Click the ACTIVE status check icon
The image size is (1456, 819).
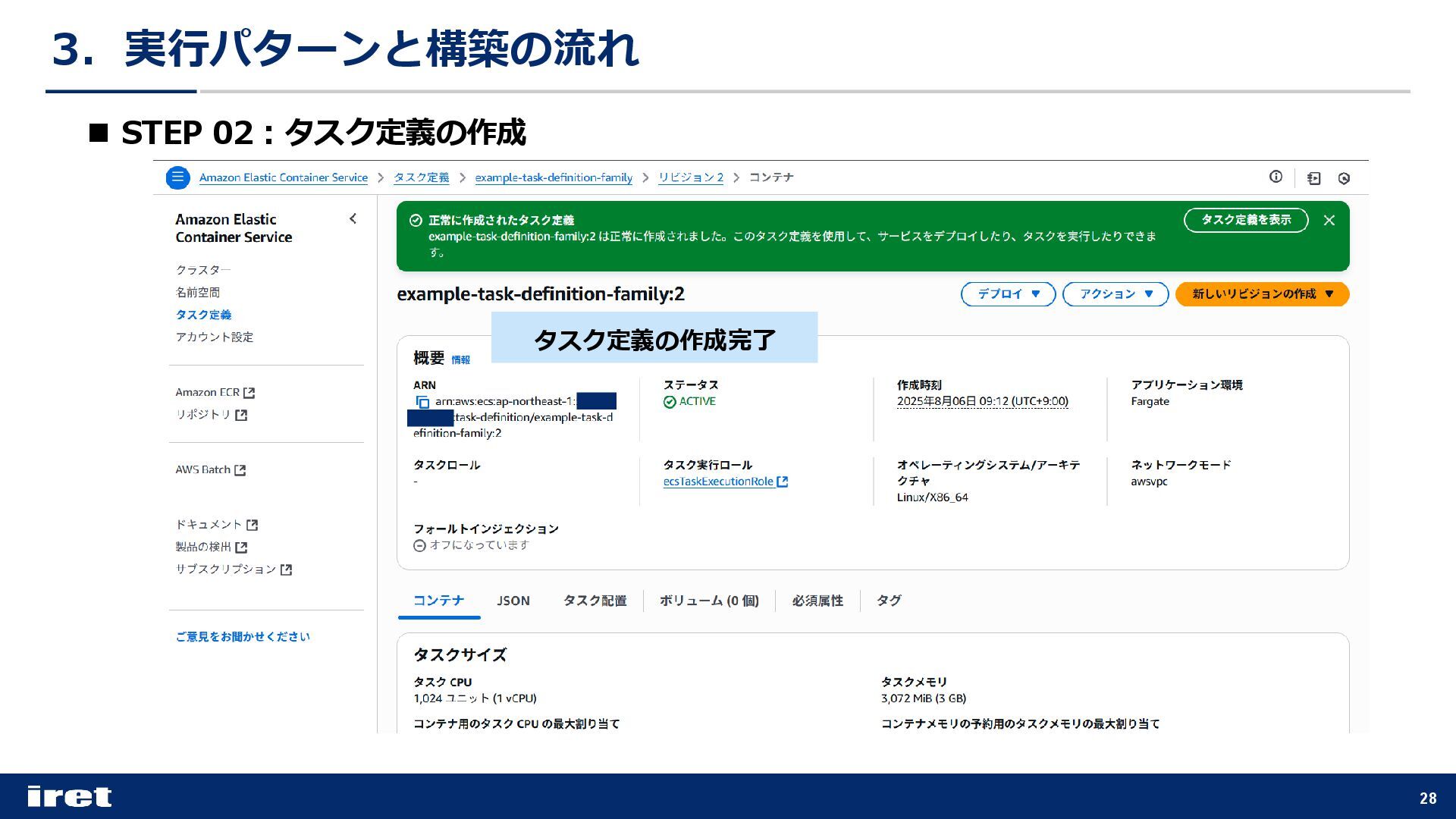click(670, 402)
